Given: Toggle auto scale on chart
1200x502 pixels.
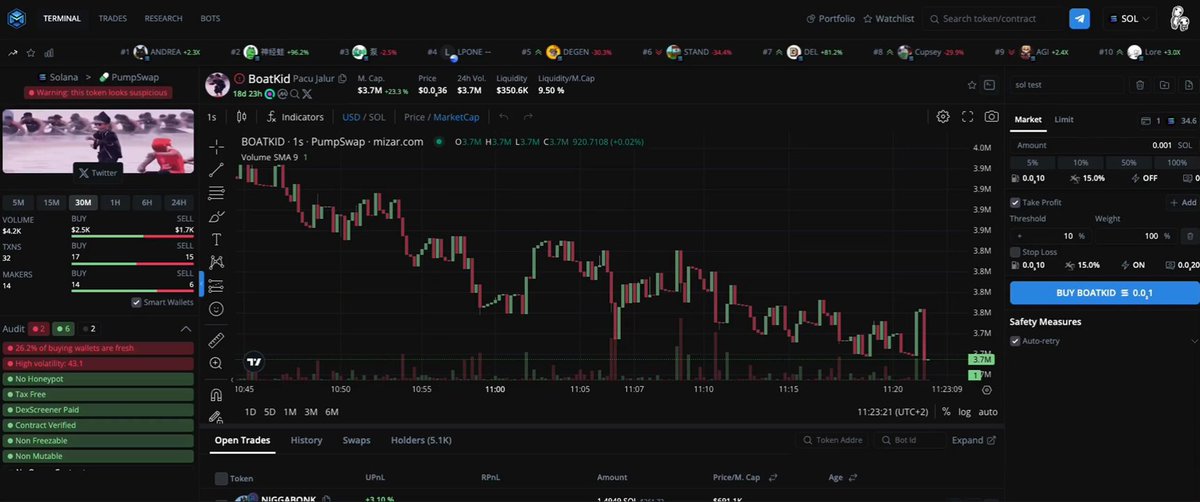Looking at the screenshot, I should click(988, 412).
